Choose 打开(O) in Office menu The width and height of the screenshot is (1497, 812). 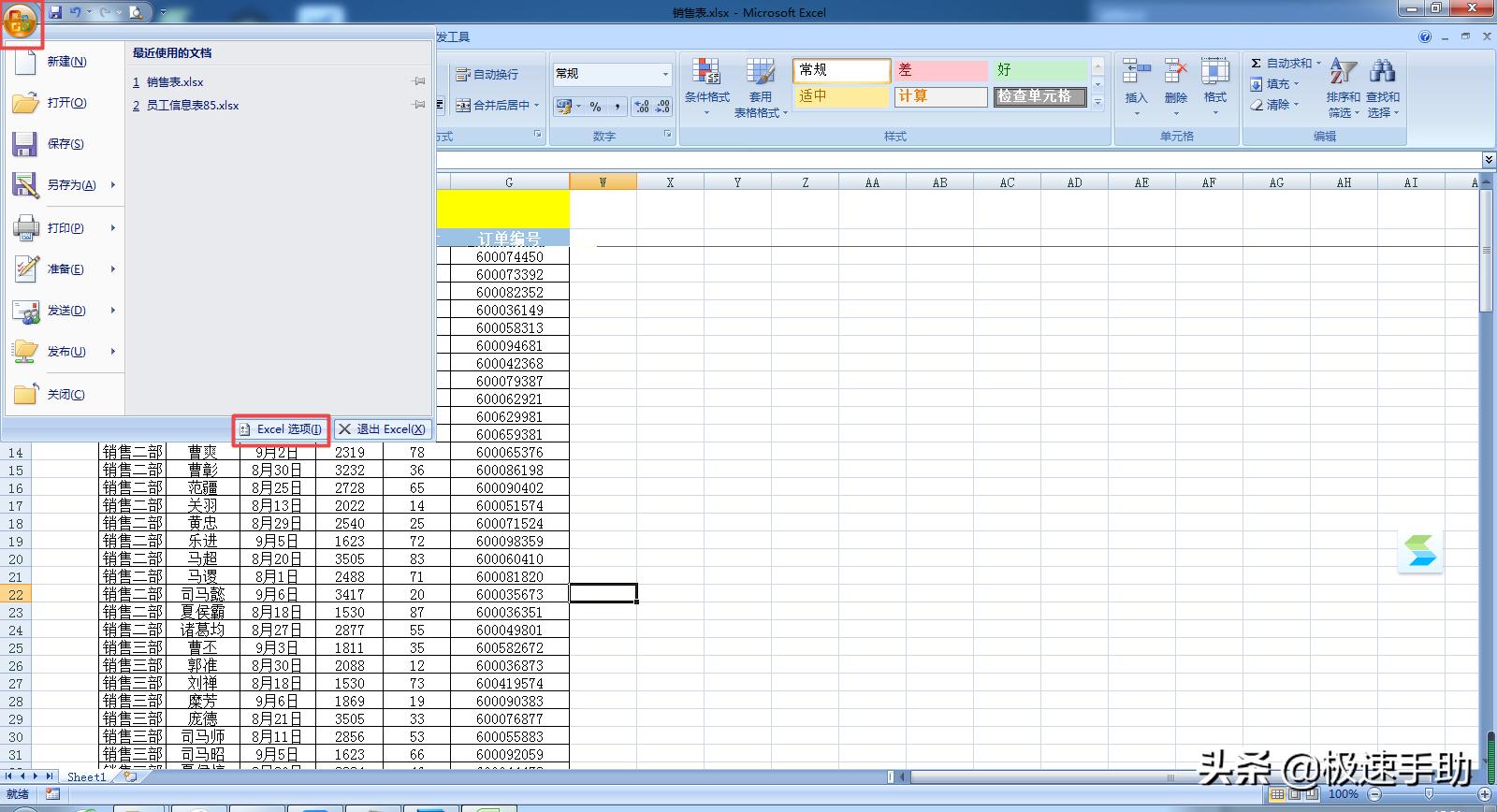click(63, 103)
